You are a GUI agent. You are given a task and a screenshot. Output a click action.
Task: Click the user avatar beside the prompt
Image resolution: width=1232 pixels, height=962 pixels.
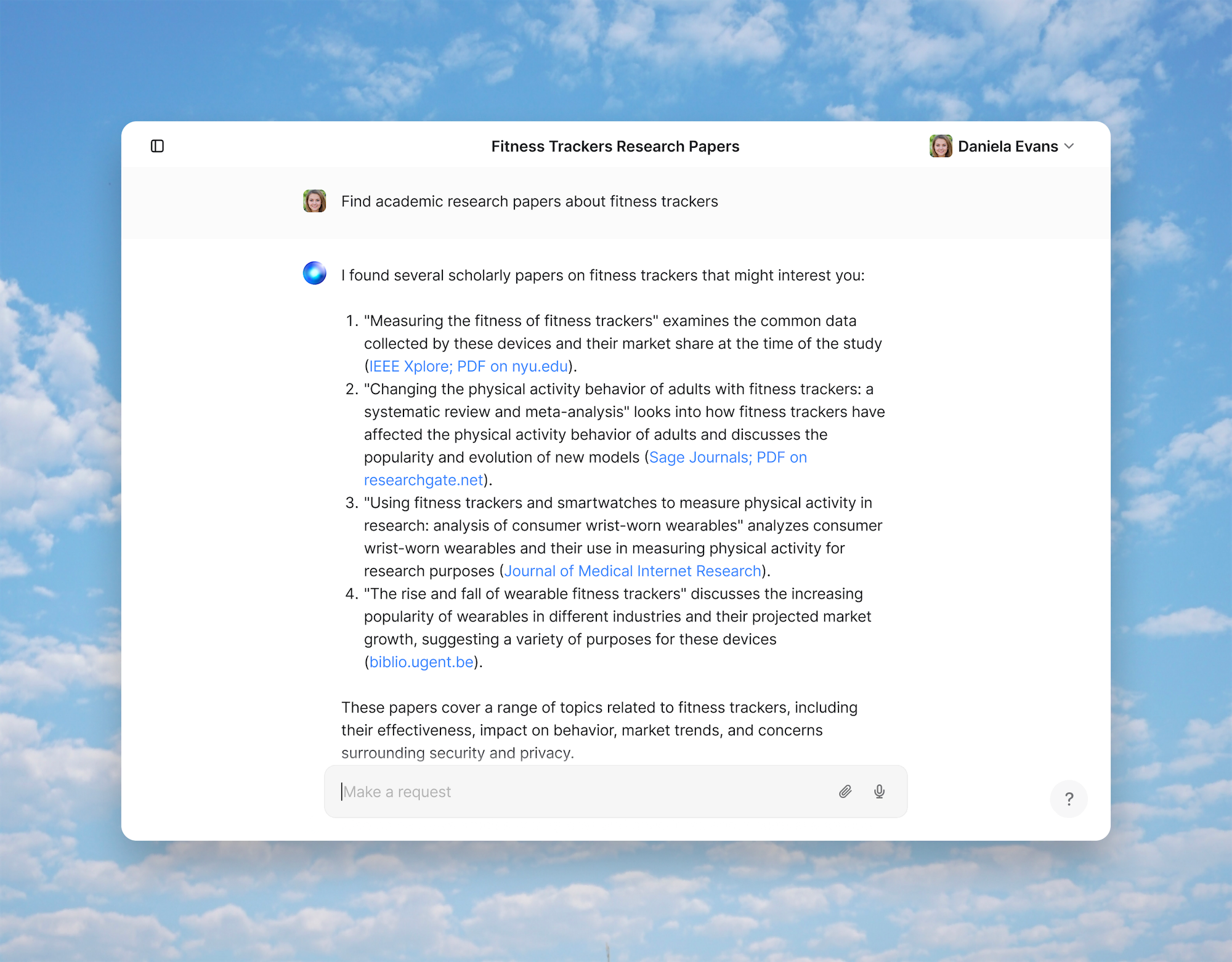point(315,201)
